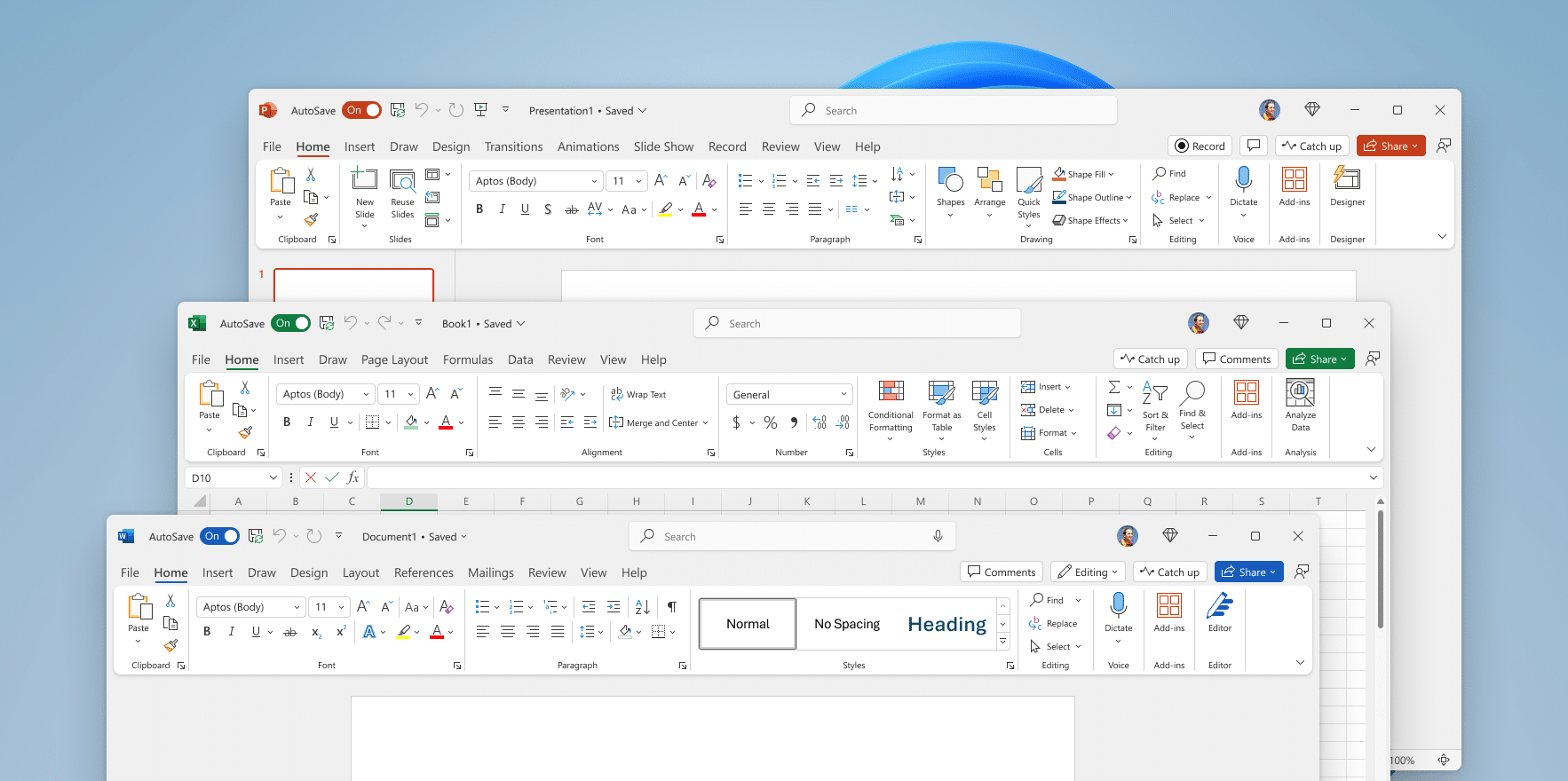Toggle the AutoSave switch in Excel
This screenshot has width=1568, height=781.
(291, 323)
